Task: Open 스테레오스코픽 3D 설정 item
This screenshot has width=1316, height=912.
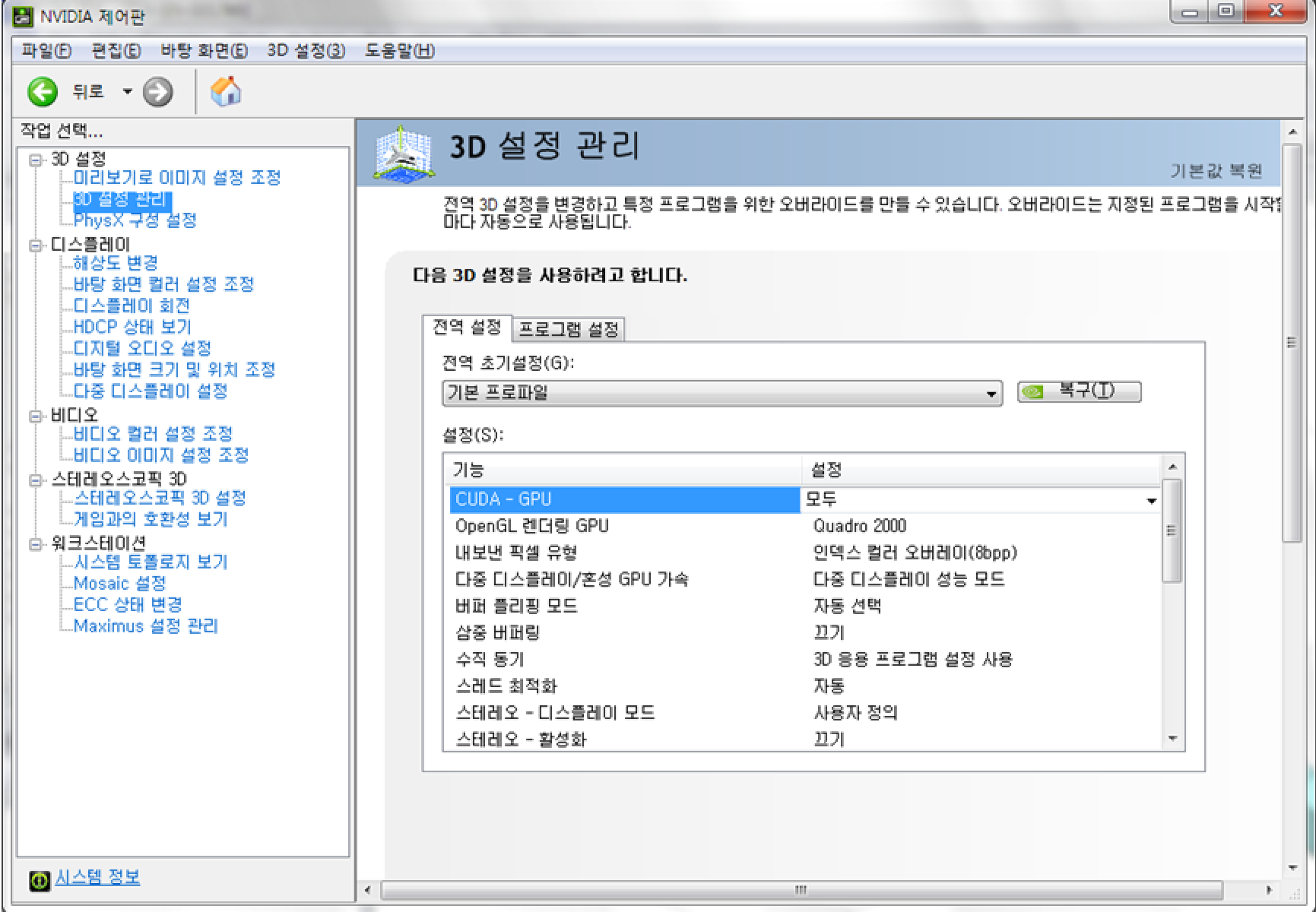Action: (x=160, y=498)
